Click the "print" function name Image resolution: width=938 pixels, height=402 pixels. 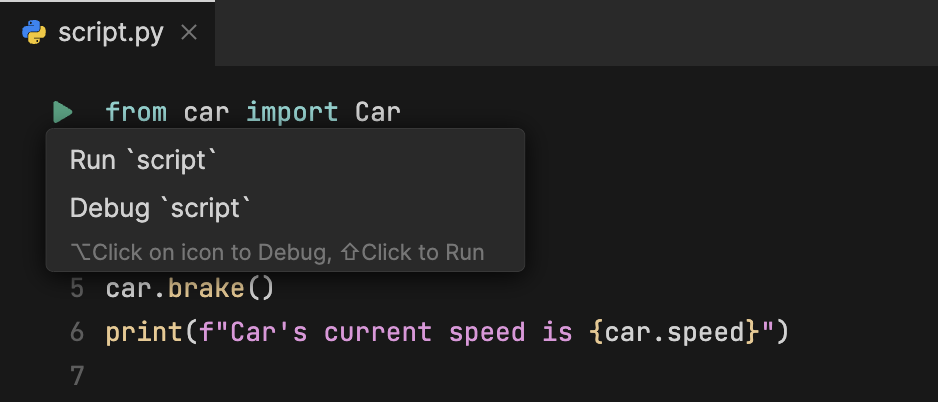pos(143,332)
